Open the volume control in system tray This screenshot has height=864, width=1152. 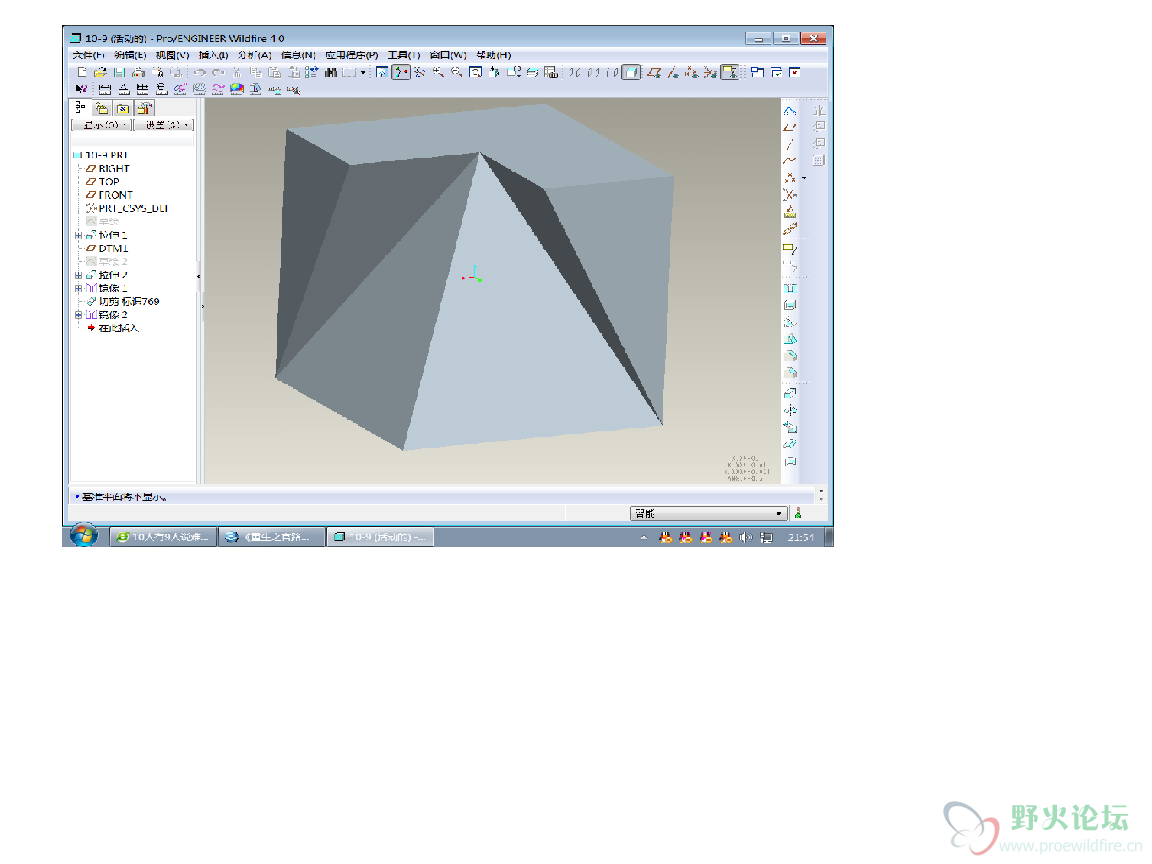tap(746, 537)
